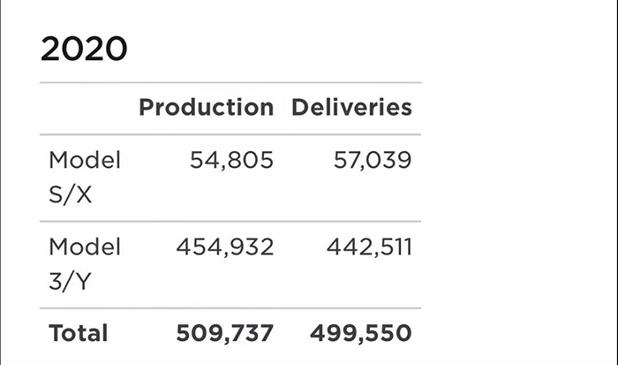Screen dimensions: 618x366
Task: Click divider line below column headers
Action: pyautogui.click(x=231, y=134)
